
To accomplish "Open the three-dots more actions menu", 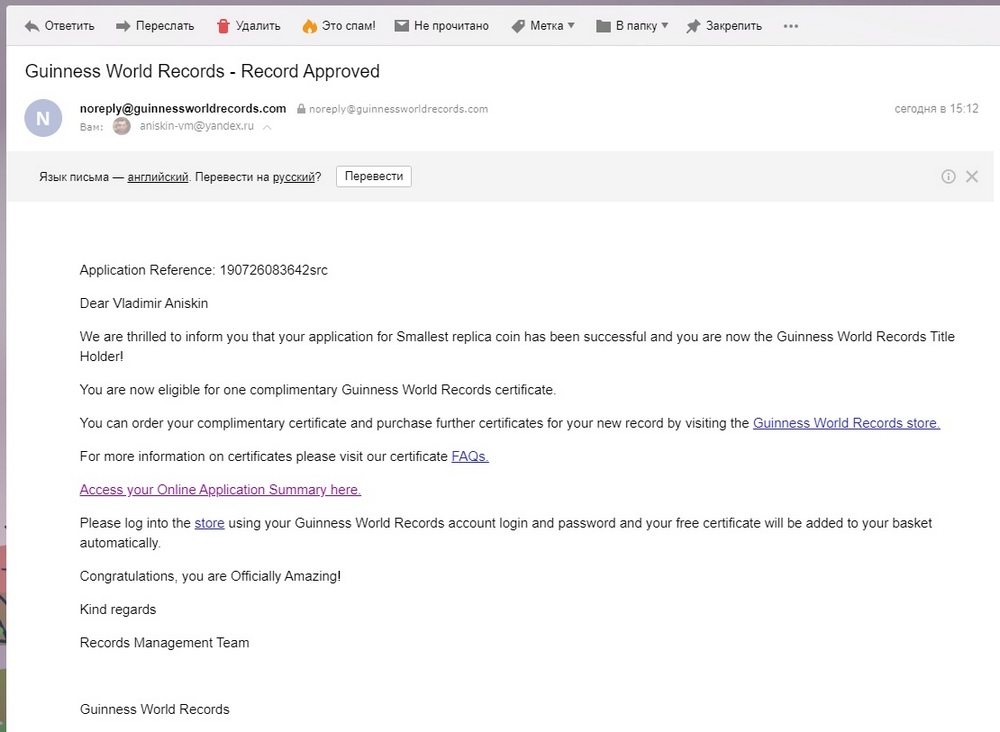I will pyautogui.click(x=791, y=26).
